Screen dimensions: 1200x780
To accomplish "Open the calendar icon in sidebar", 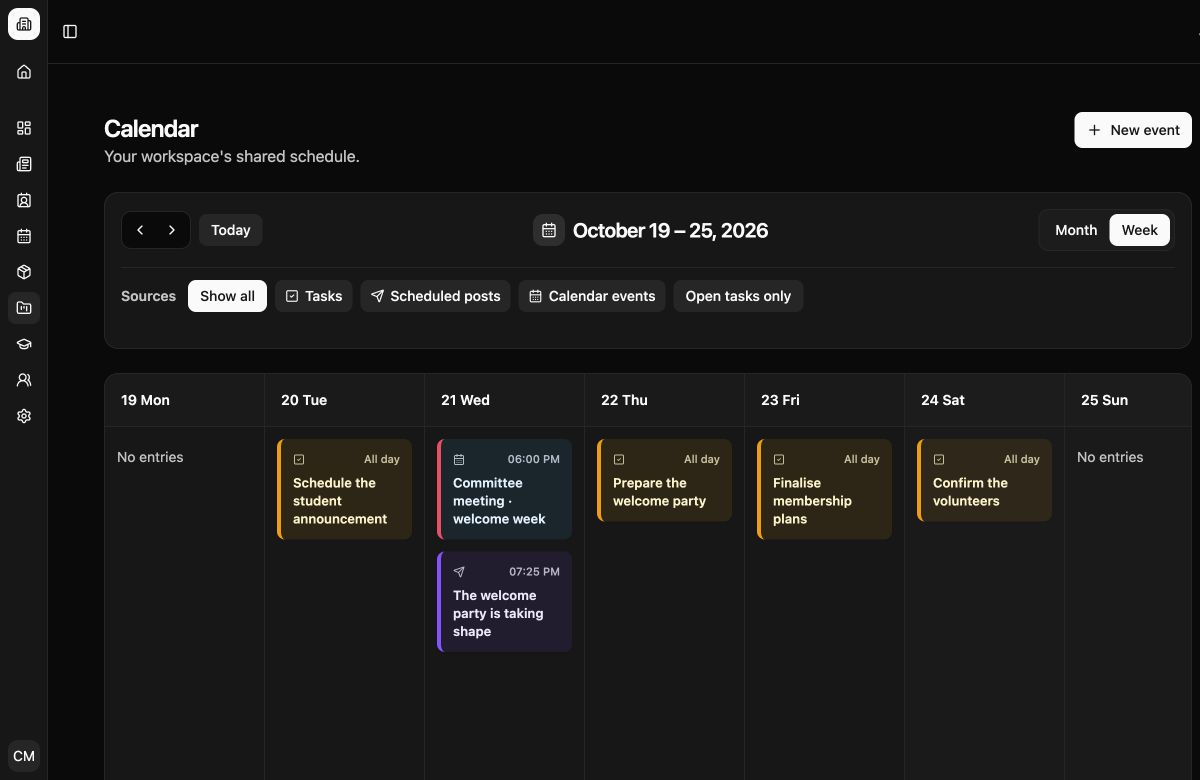I will point(24,236).
